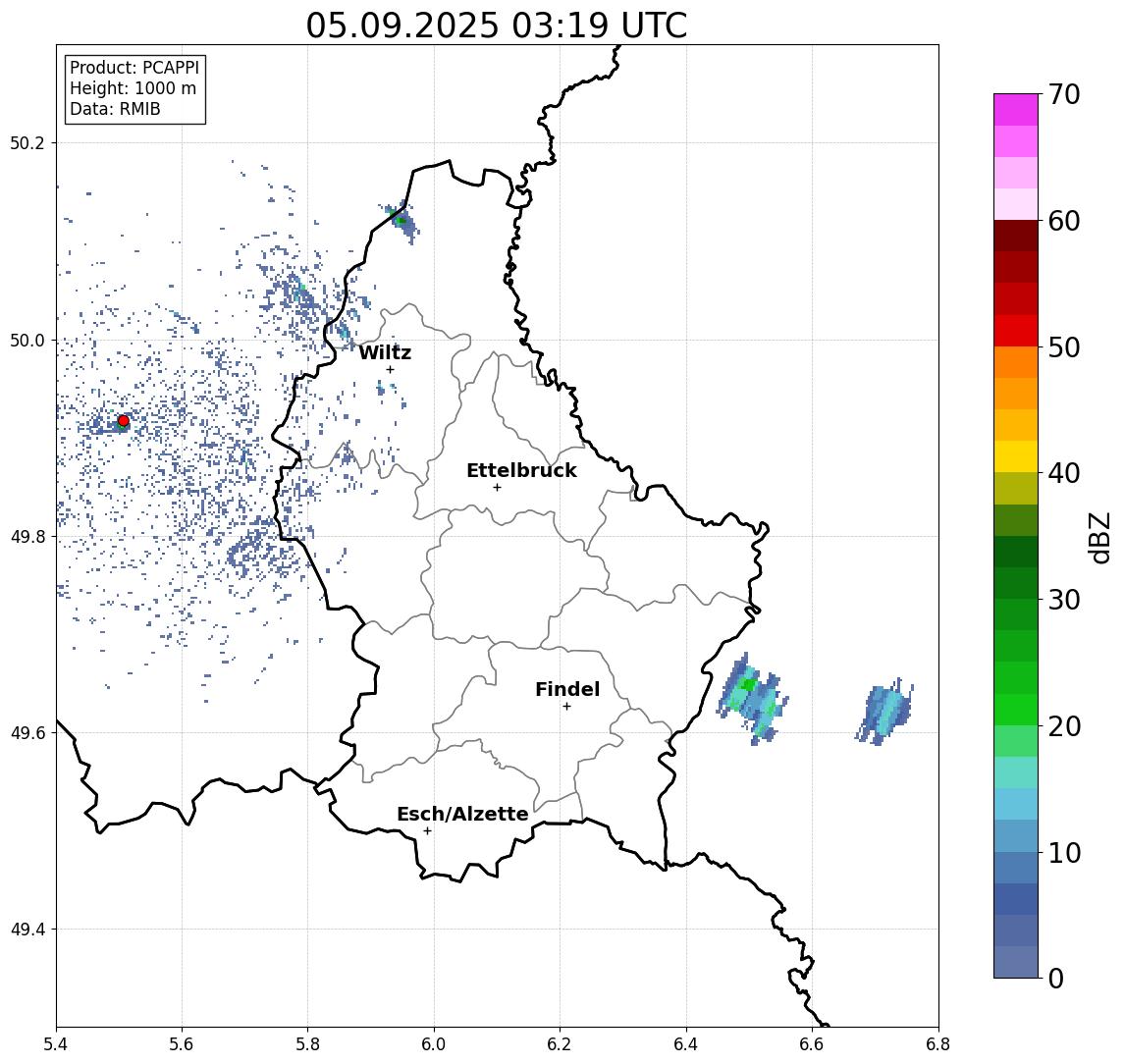This screenshot has height=1064, width=1124.
Task: Click the Height: 1000 m text
Action: click(133, 88)
